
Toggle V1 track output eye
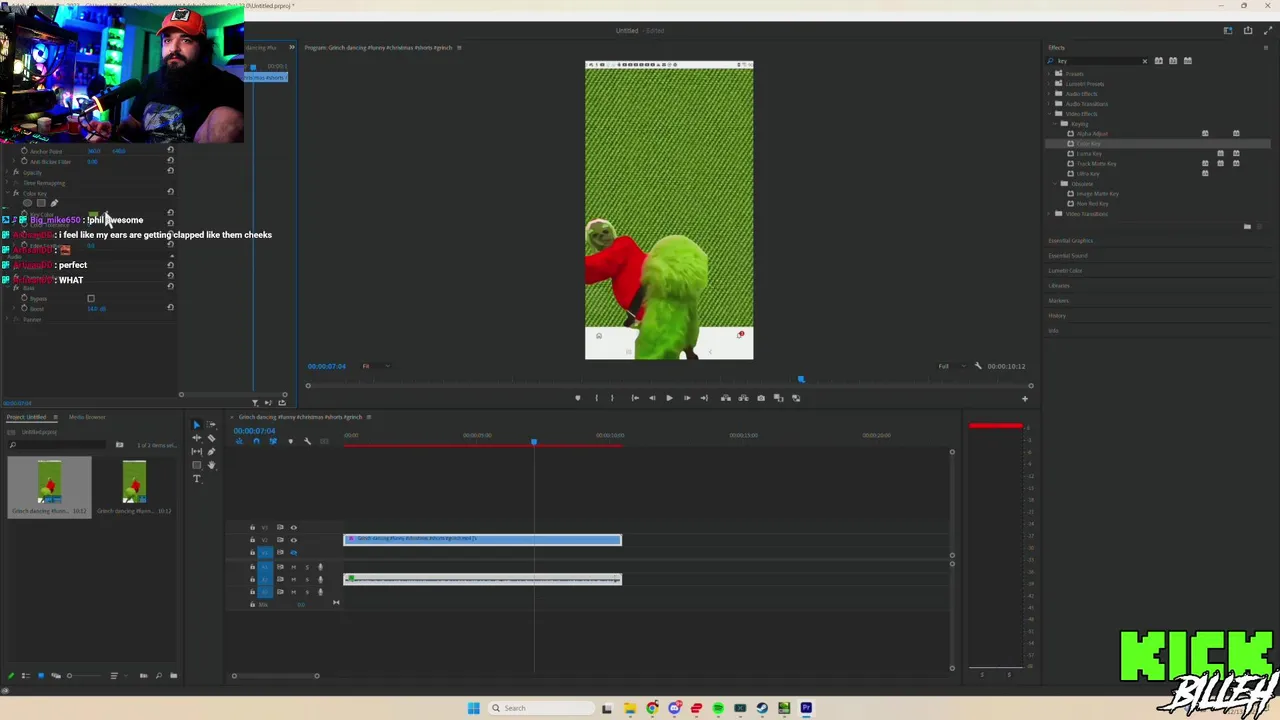(294, 553)
